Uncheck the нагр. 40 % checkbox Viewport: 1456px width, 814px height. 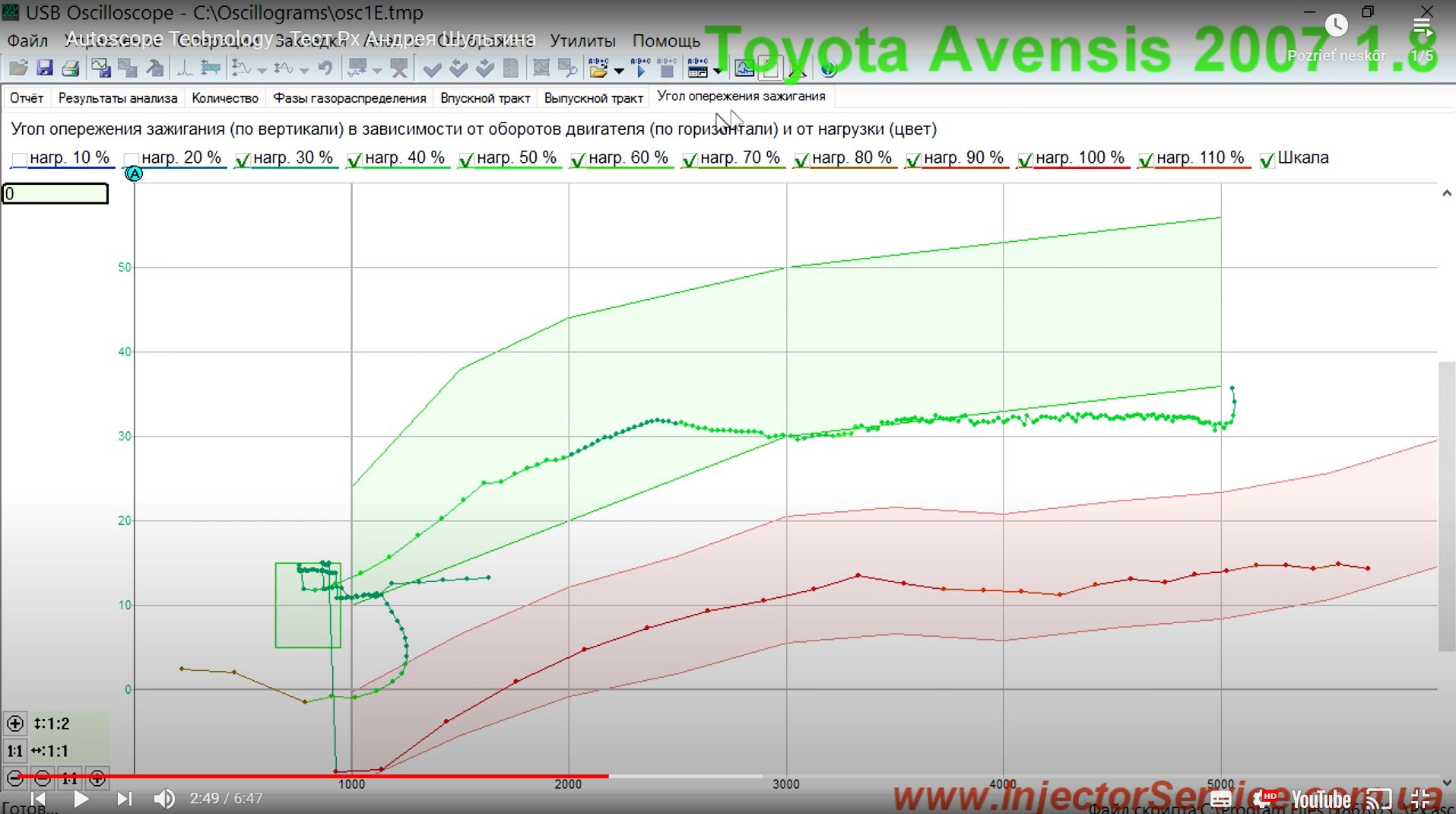[354, 160]
